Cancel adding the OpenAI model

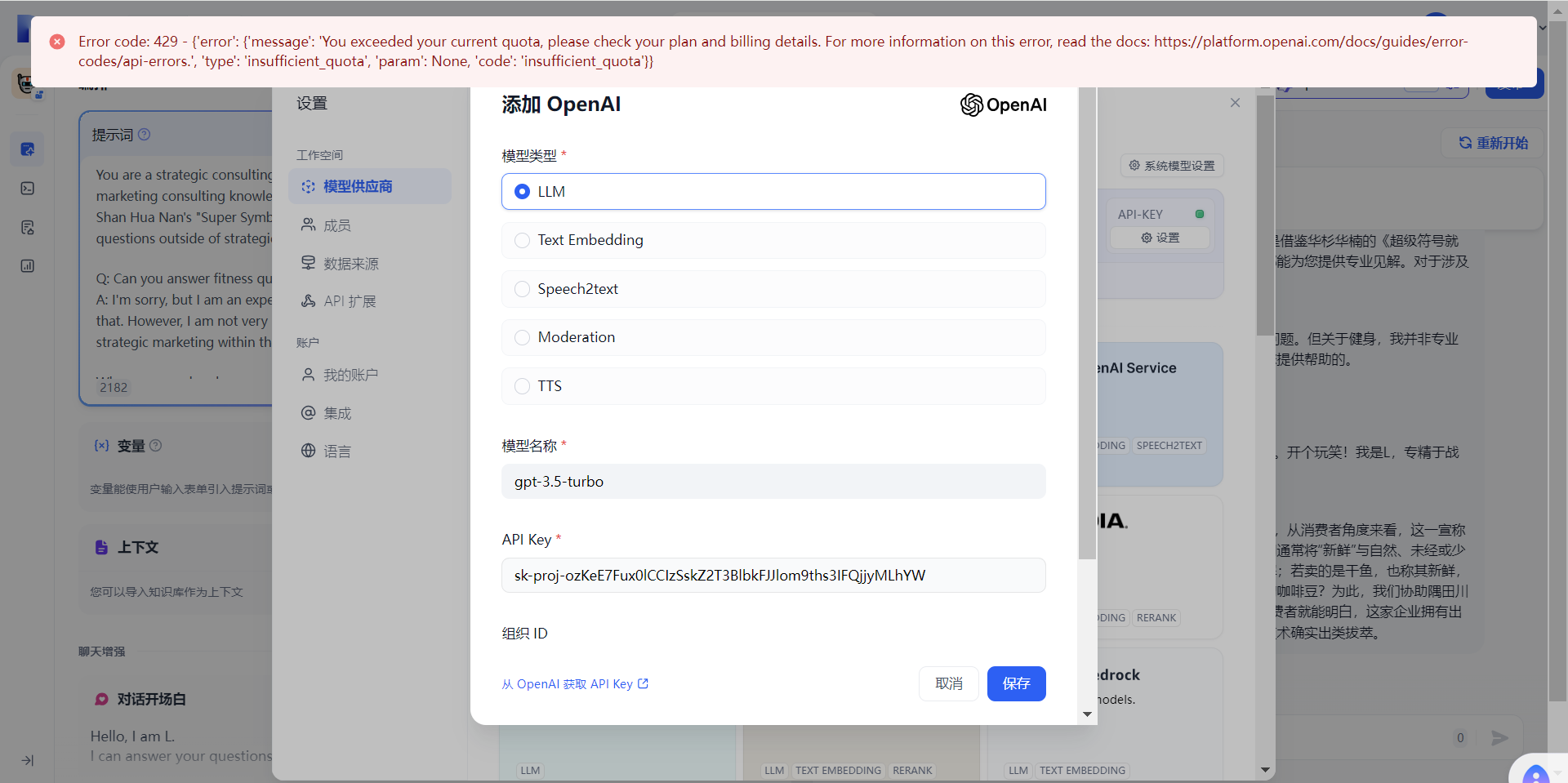948,683
